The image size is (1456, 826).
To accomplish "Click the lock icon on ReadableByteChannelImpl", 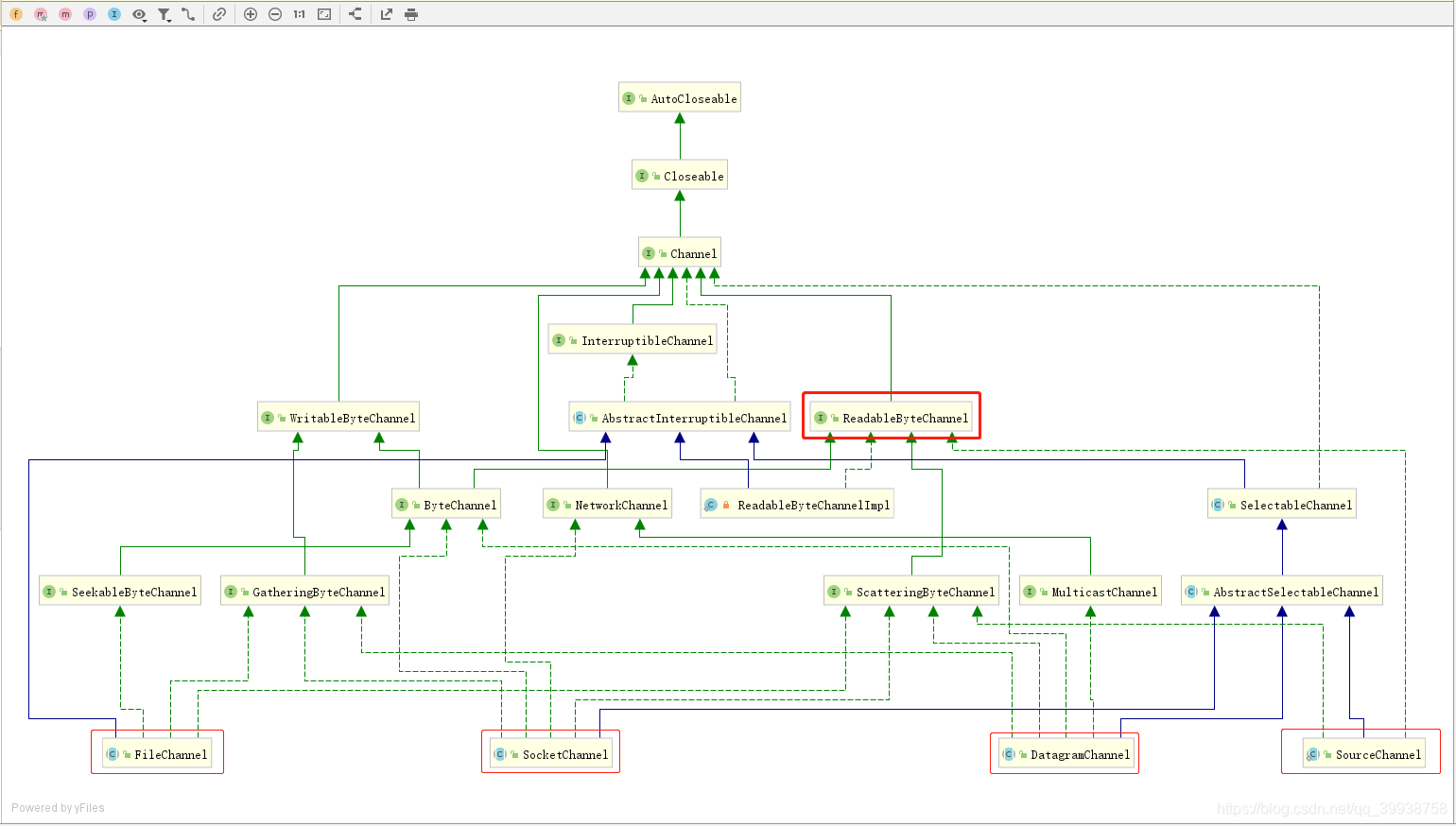I will coord(726,505).
